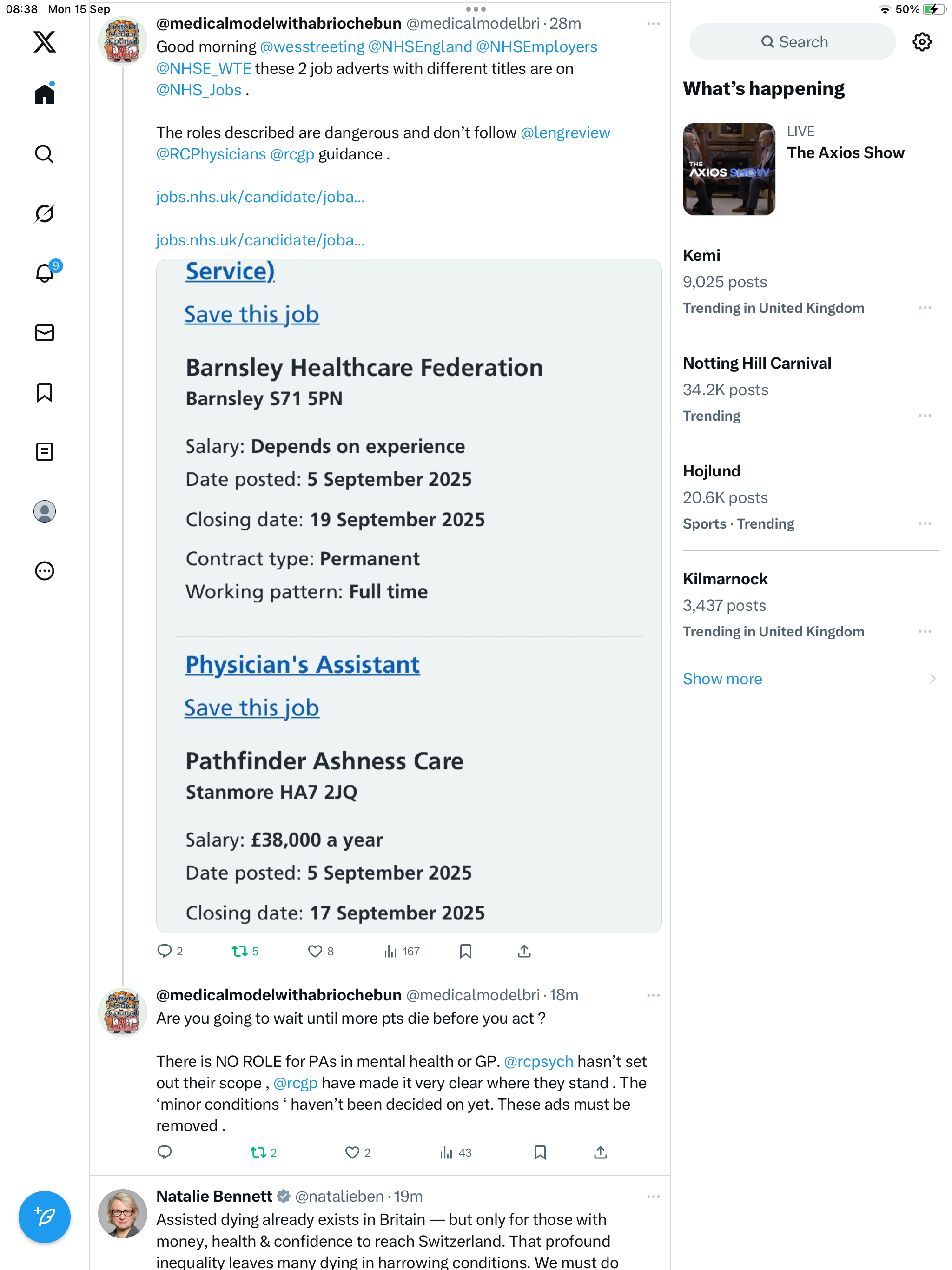Share the NHS job adverts post
This screenshot has height=1270, width=952.
tap(524, 952)
